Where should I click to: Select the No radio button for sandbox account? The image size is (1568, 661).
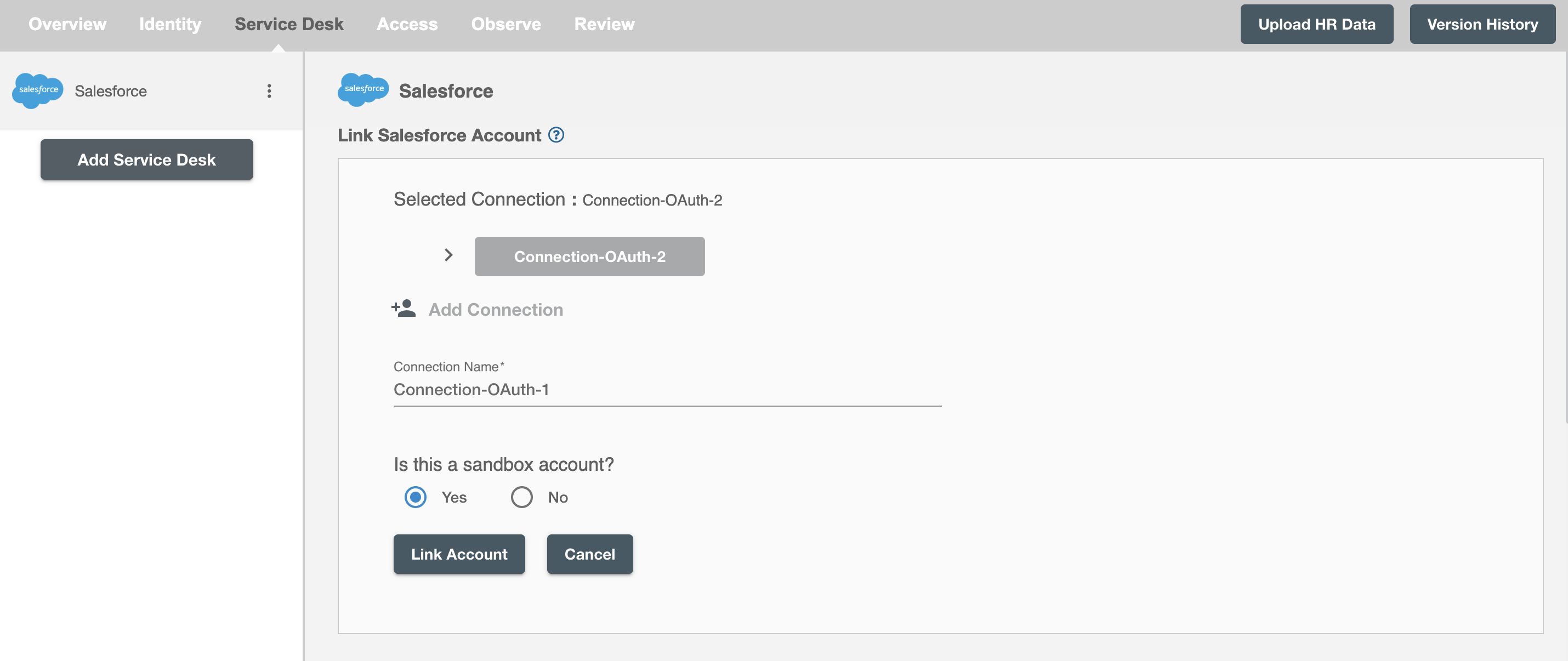tap(521, 497)
